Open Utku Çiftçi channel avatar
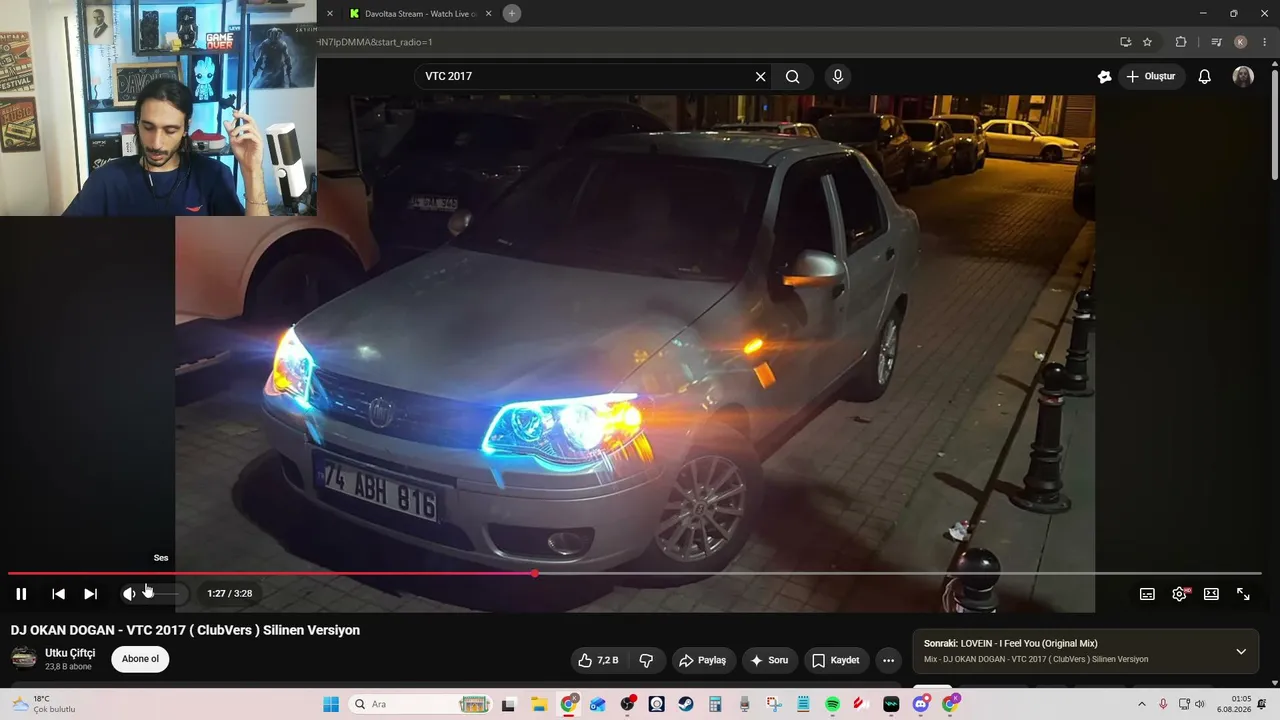Image resolution: width=1280 pixels, height=720 pixels. point(24,658)
